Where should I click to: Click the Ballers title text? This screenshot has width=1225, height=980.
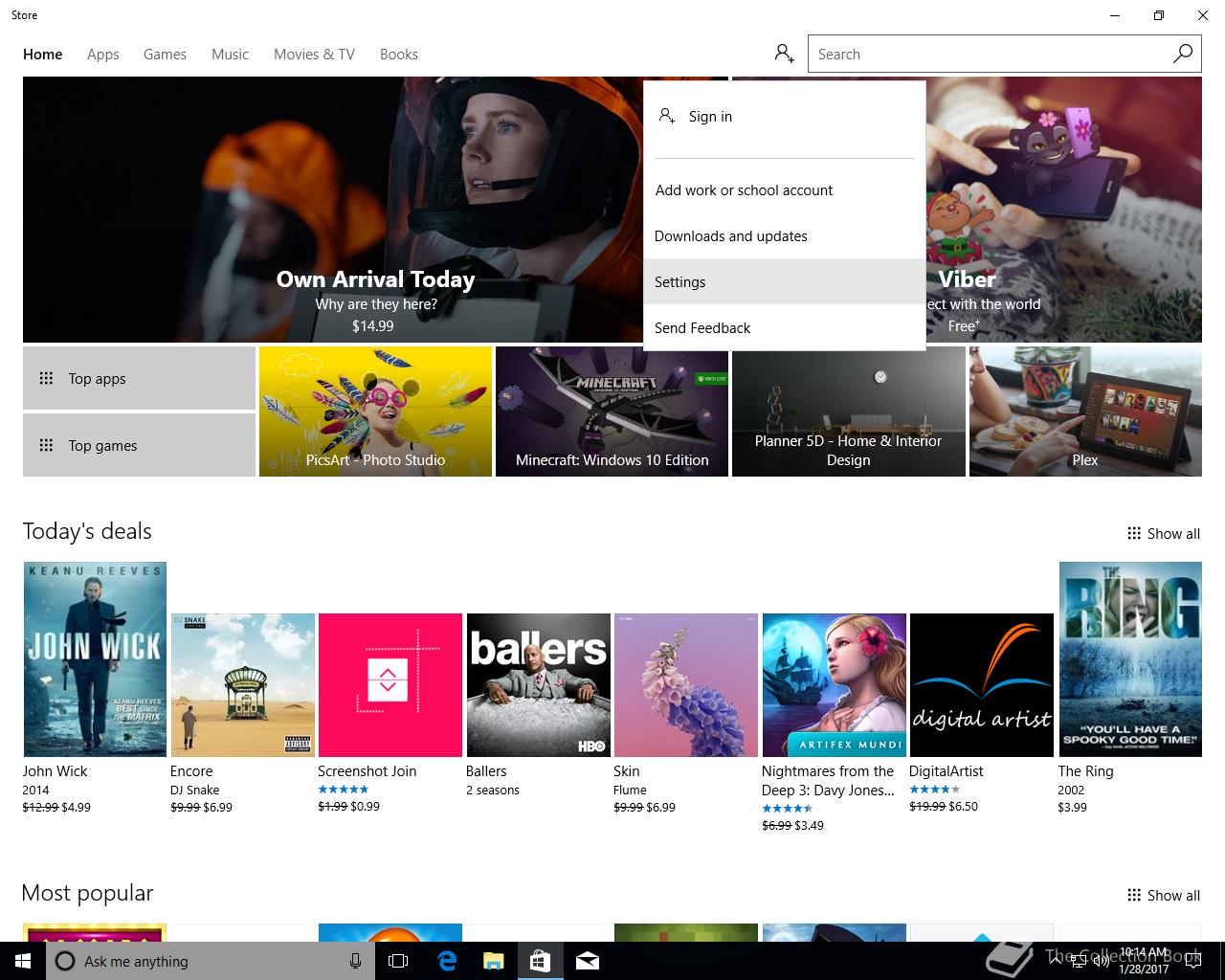[x=486, y=771]
